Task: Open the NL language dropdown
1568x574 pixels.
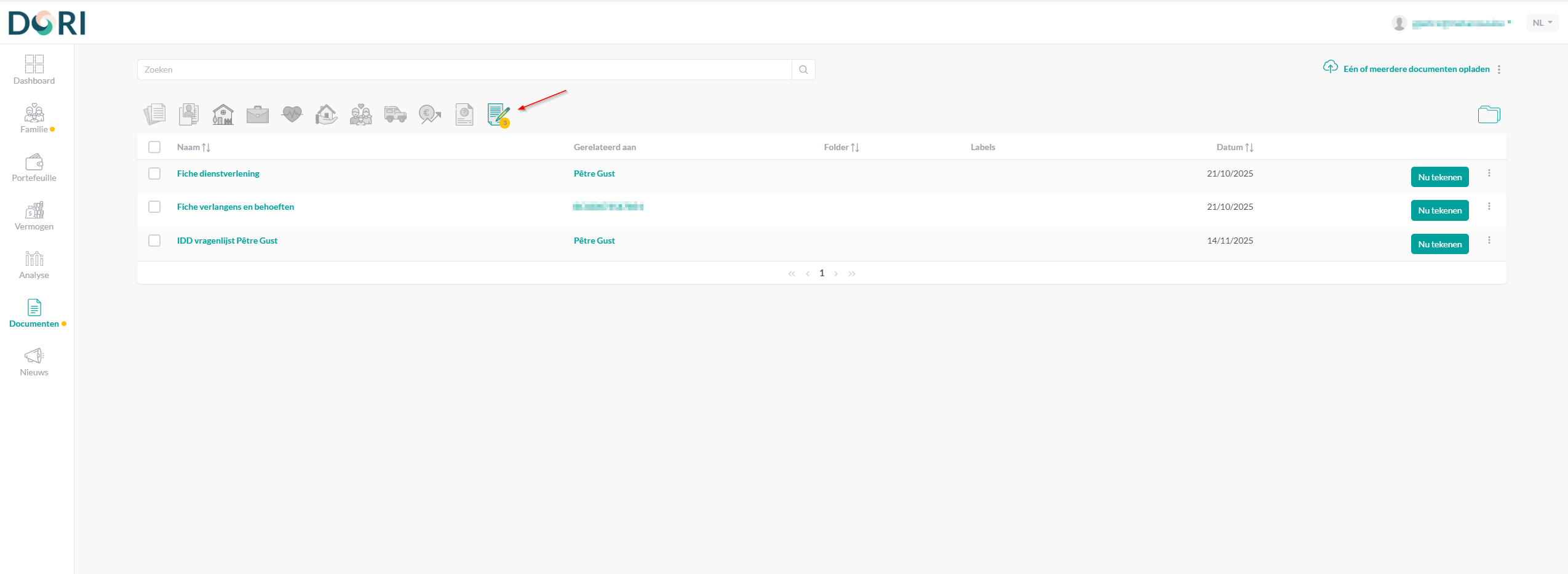Action: [1542, 23]
